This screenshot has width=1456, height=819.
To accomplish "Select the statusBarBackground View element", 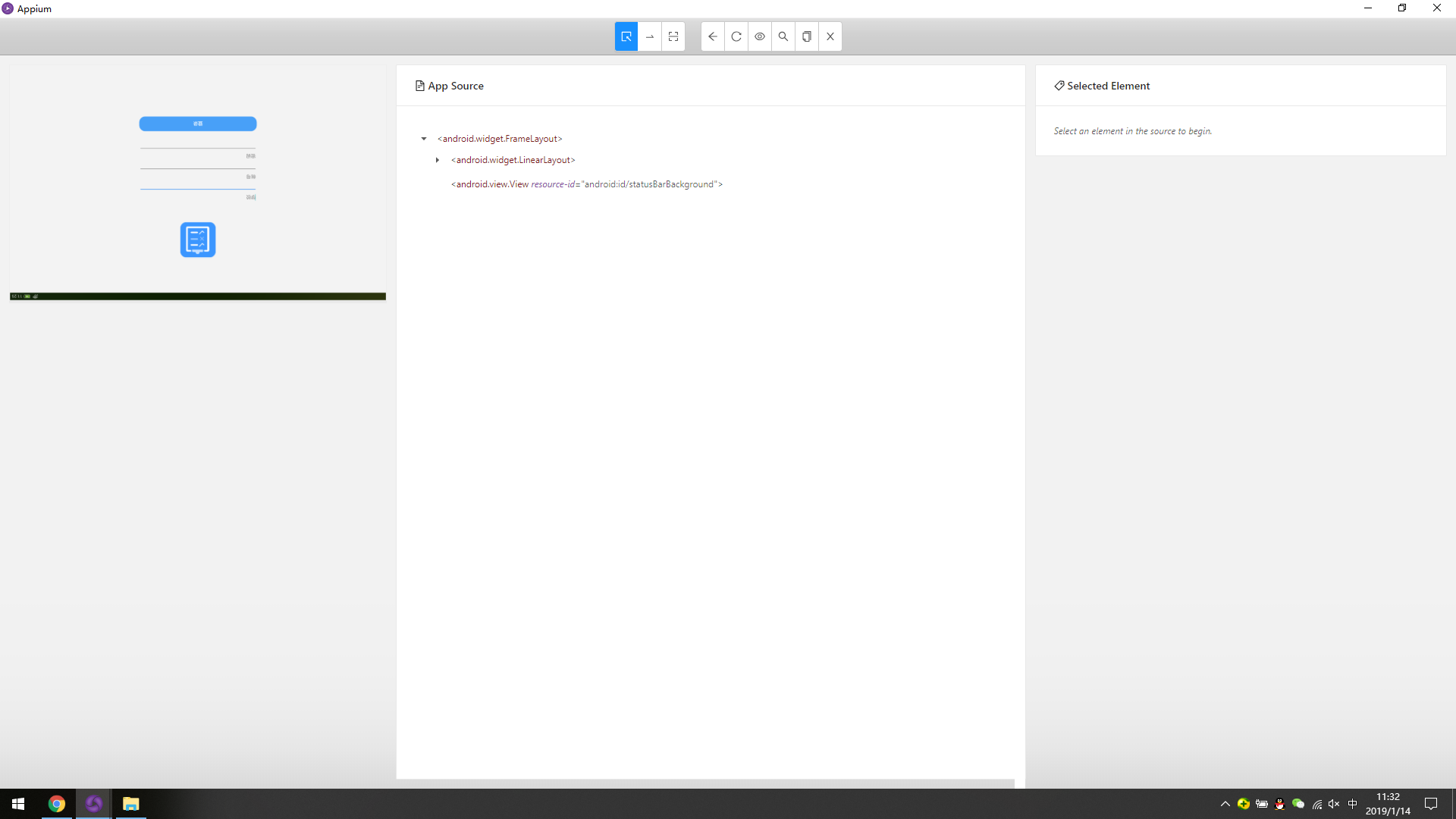I will click(586, 184).
